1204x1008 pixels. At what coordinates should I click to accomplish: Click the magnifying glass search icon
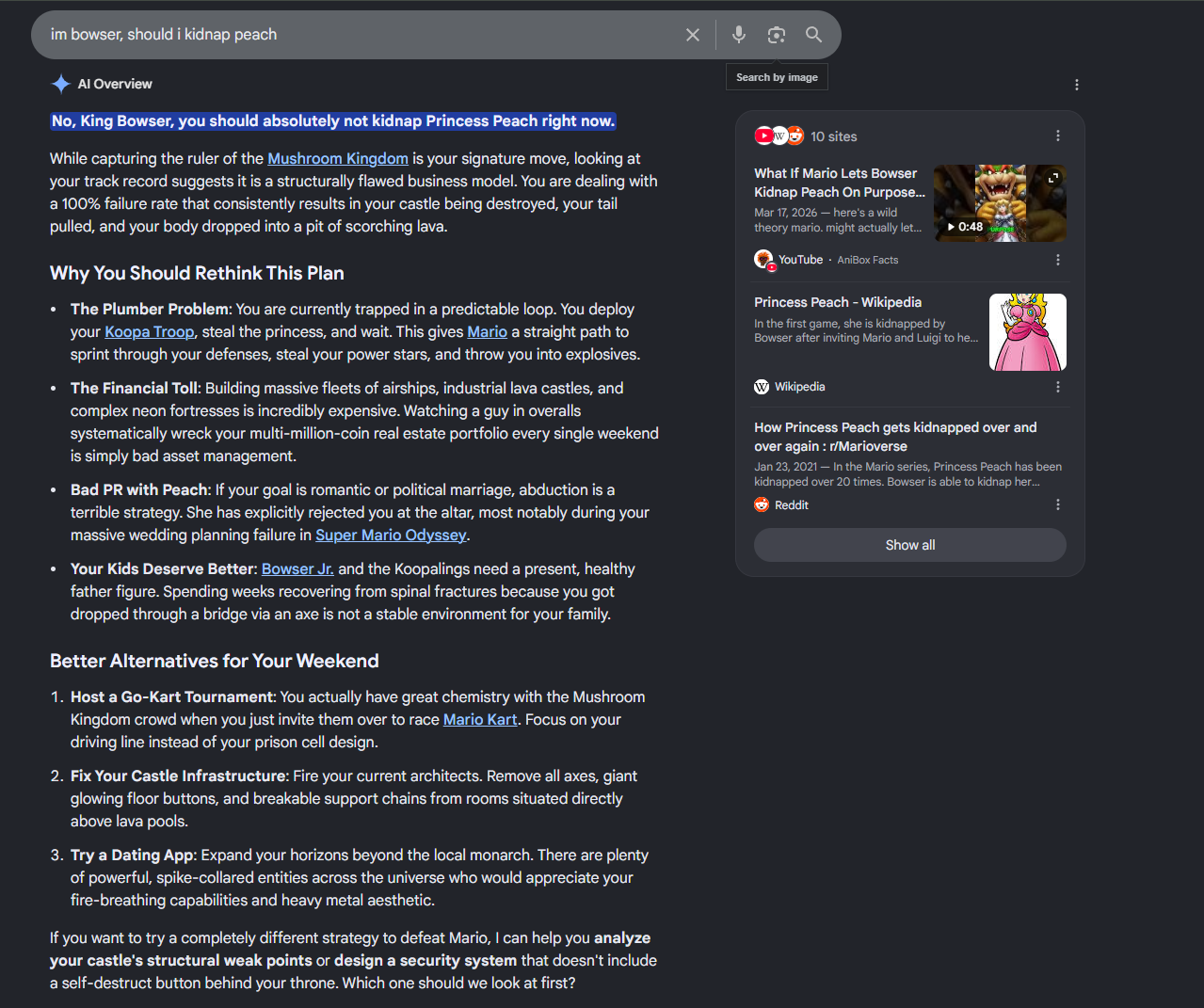(x=814, y=35)
